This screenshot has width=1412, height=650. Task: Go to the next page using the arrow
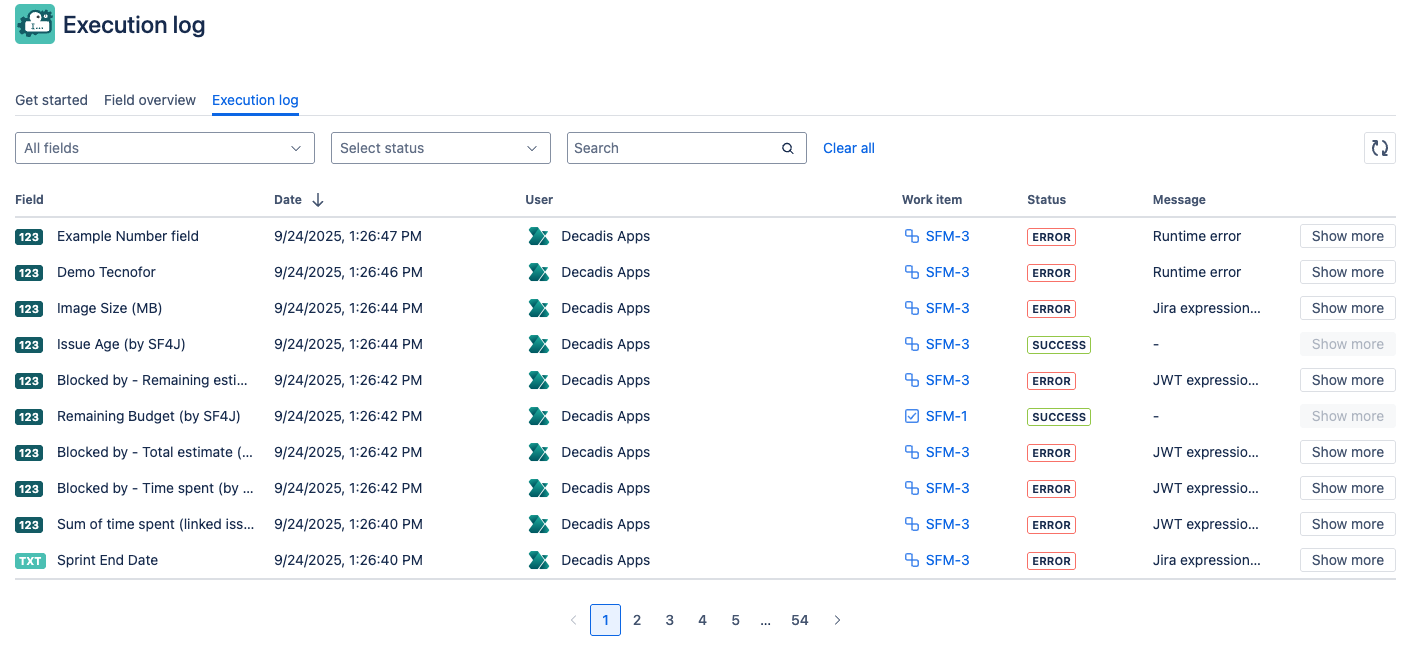tap(837, 620)
